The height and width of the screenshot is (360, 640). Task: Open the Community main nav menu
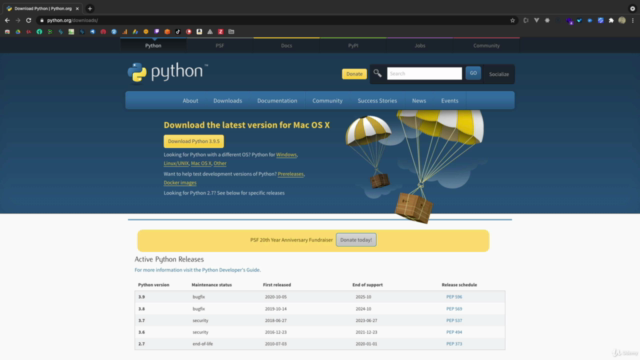(x=327, y=101)
